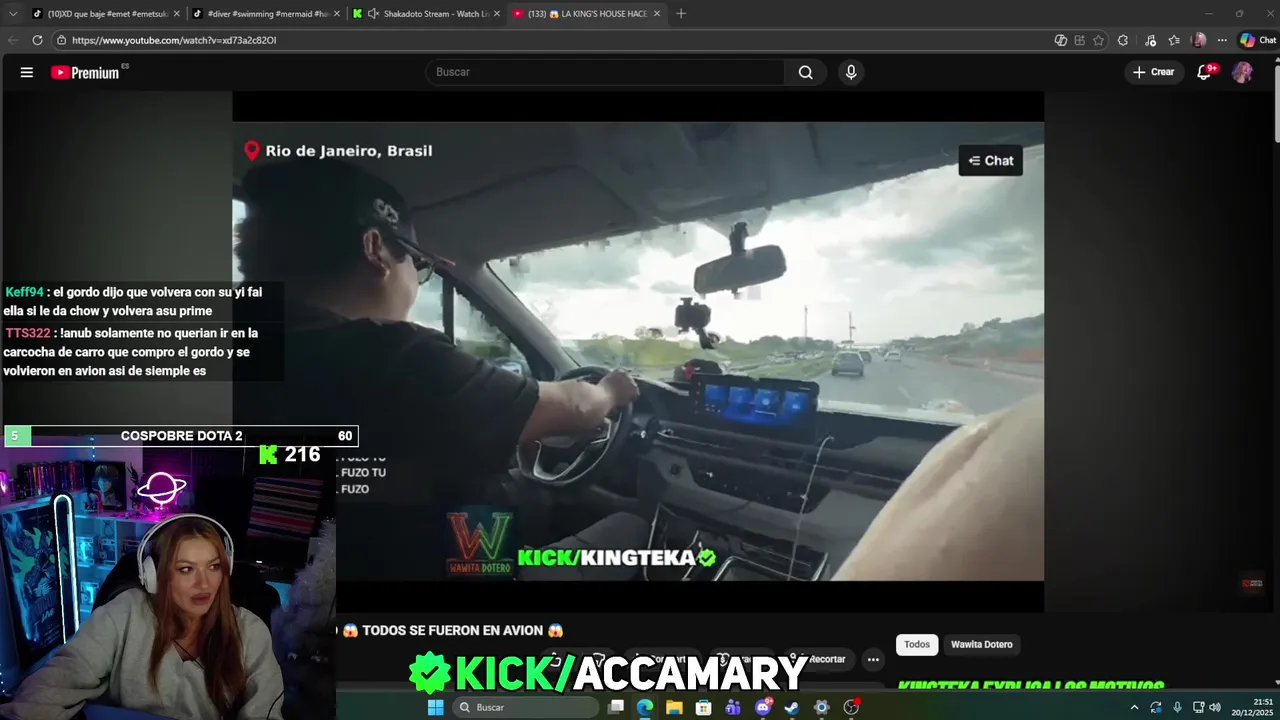
Task: Open a new browser tab
Action: point(681,13)
